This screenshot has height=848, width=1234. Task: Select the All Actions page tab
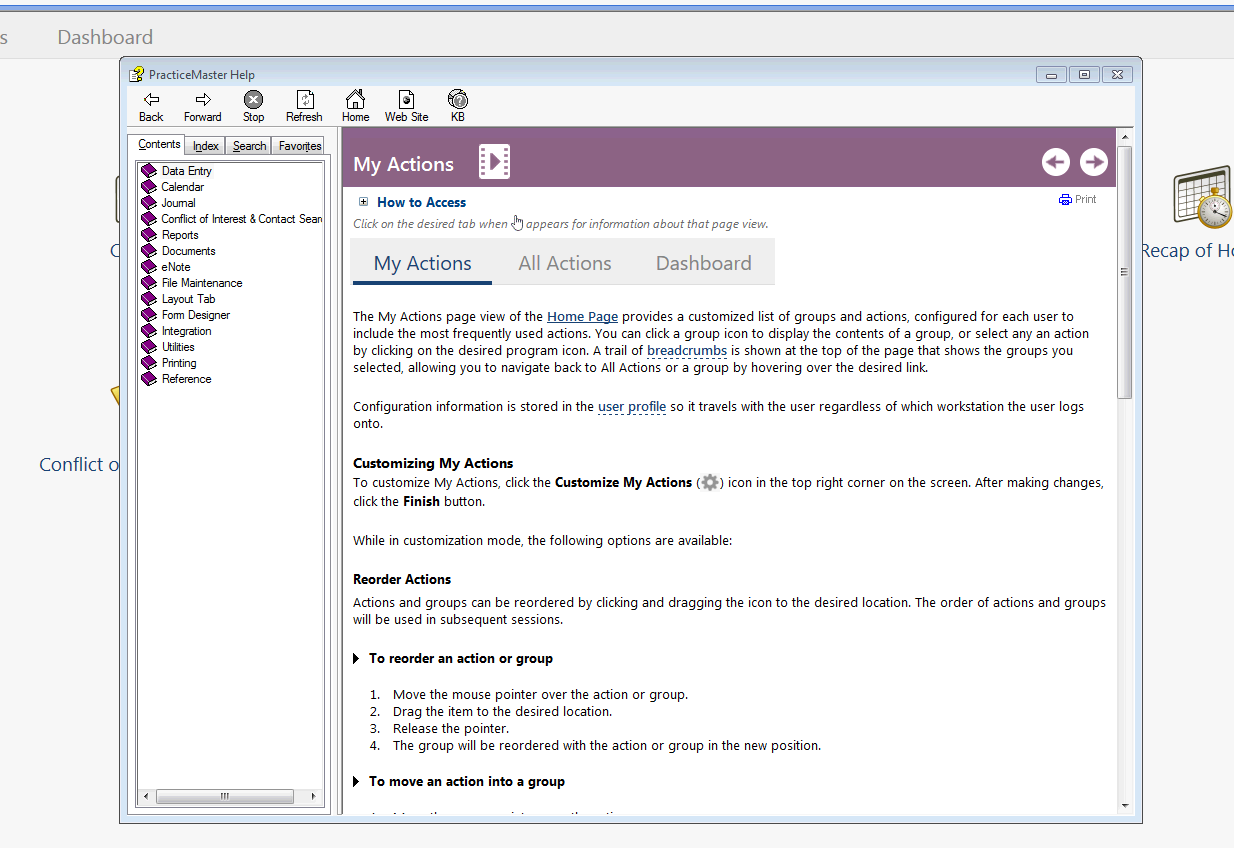tap(564, 263)
